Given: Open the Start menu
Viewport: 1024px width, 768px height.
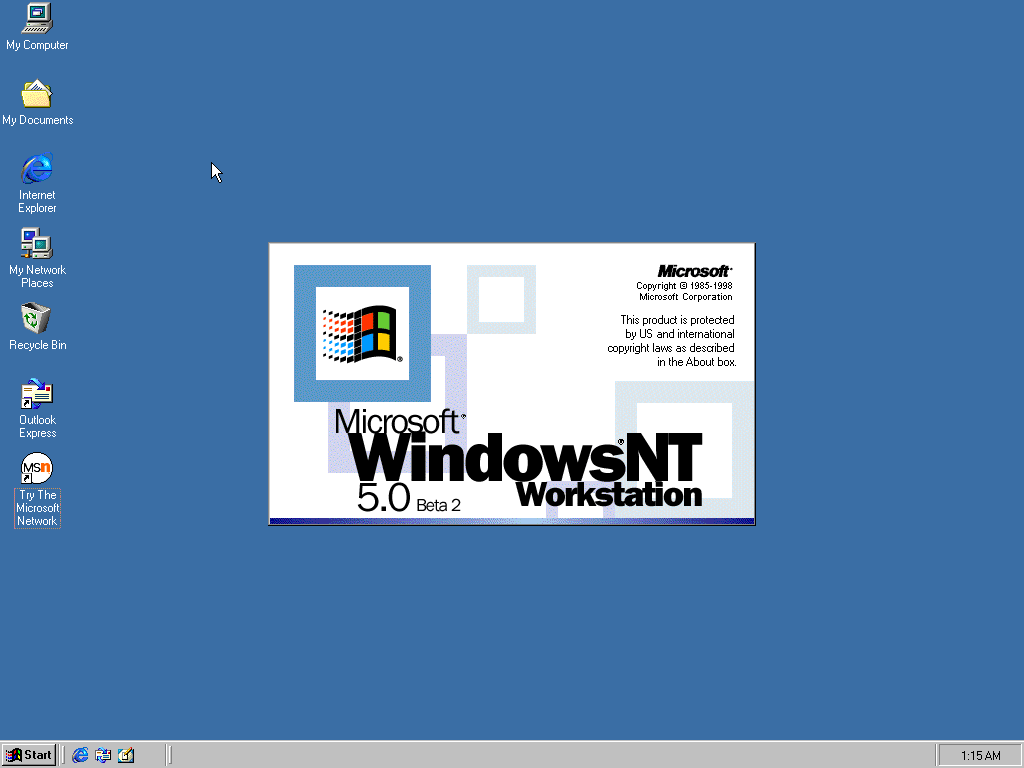Looking at the screenshot, I should [29, 755].
